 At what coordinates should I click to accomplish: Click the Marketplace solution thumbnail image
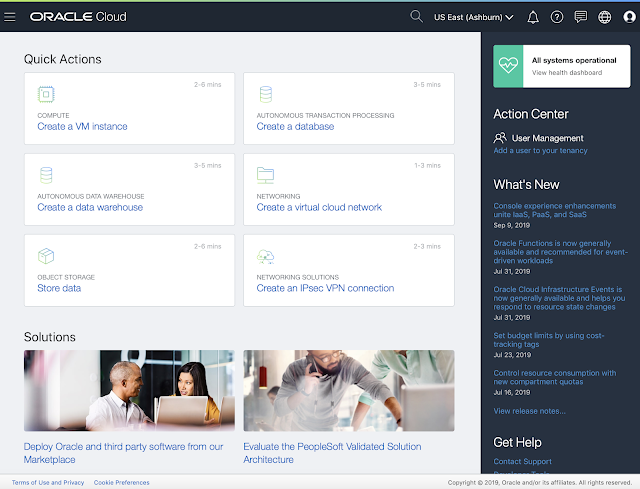(x=129, y=390)
